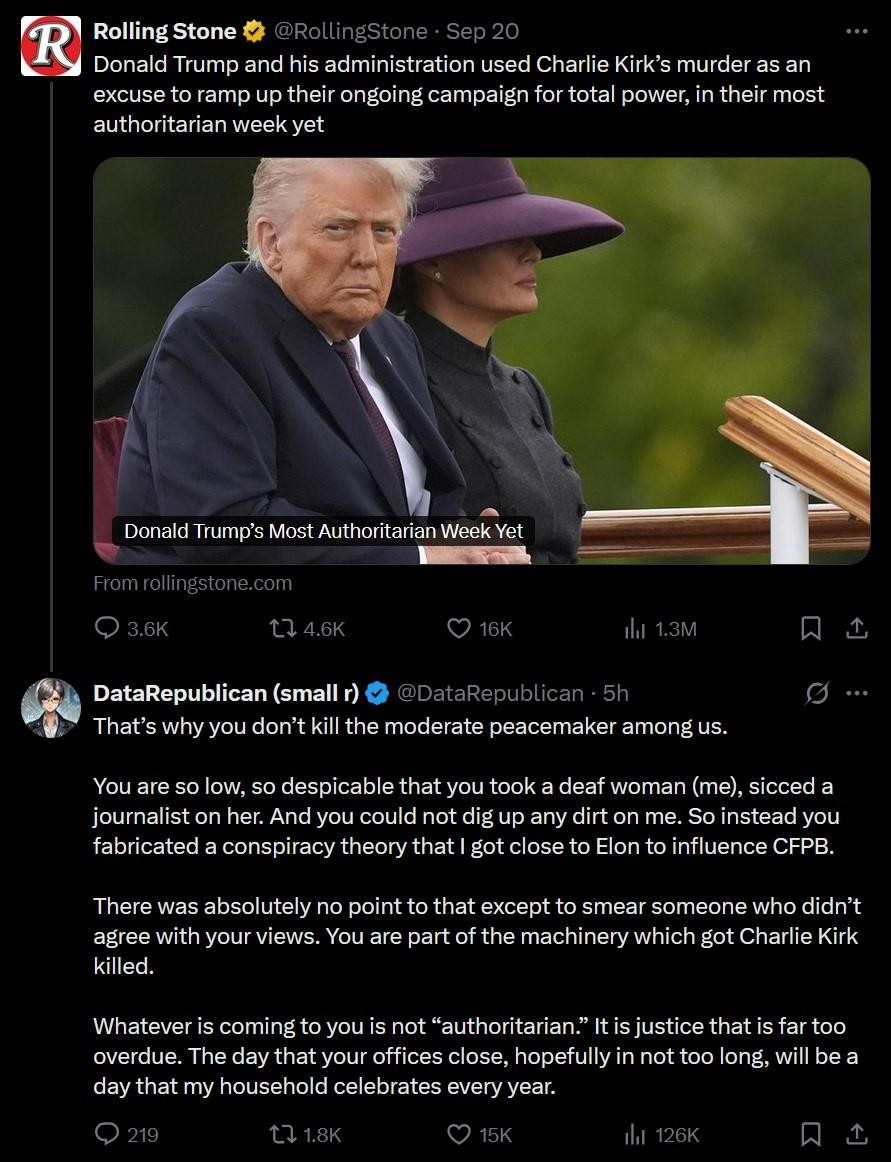The width and height of the screenshot is (891, 1162).
Task: Reply to DataRepublican's post with 219 replies
Action: [127, 1135]
